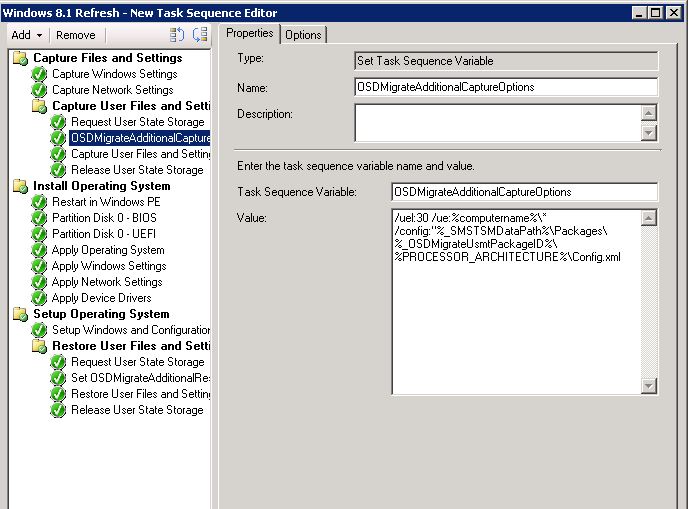Click checkmark icon beside Restore User Files and Settings
Viewport: 688px width, 509px height.
coord(58,394)
